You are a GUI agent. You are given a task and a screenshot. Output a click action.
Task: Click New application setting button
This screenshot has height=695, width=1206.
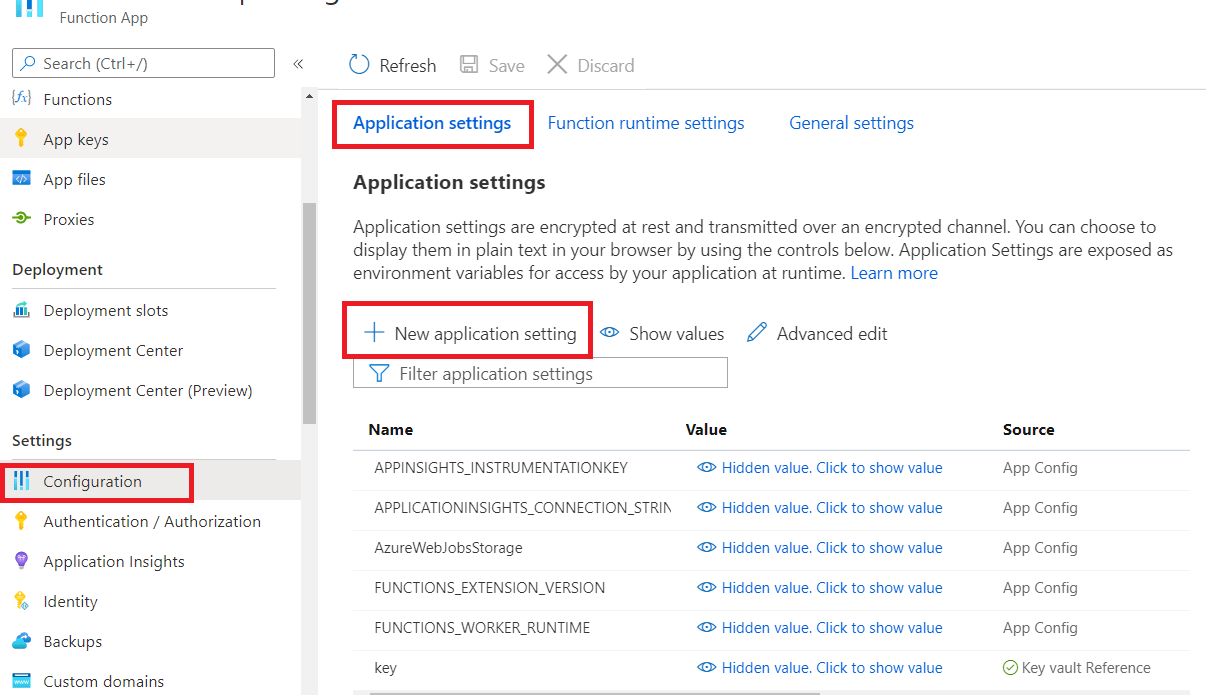tap(470, 333)
